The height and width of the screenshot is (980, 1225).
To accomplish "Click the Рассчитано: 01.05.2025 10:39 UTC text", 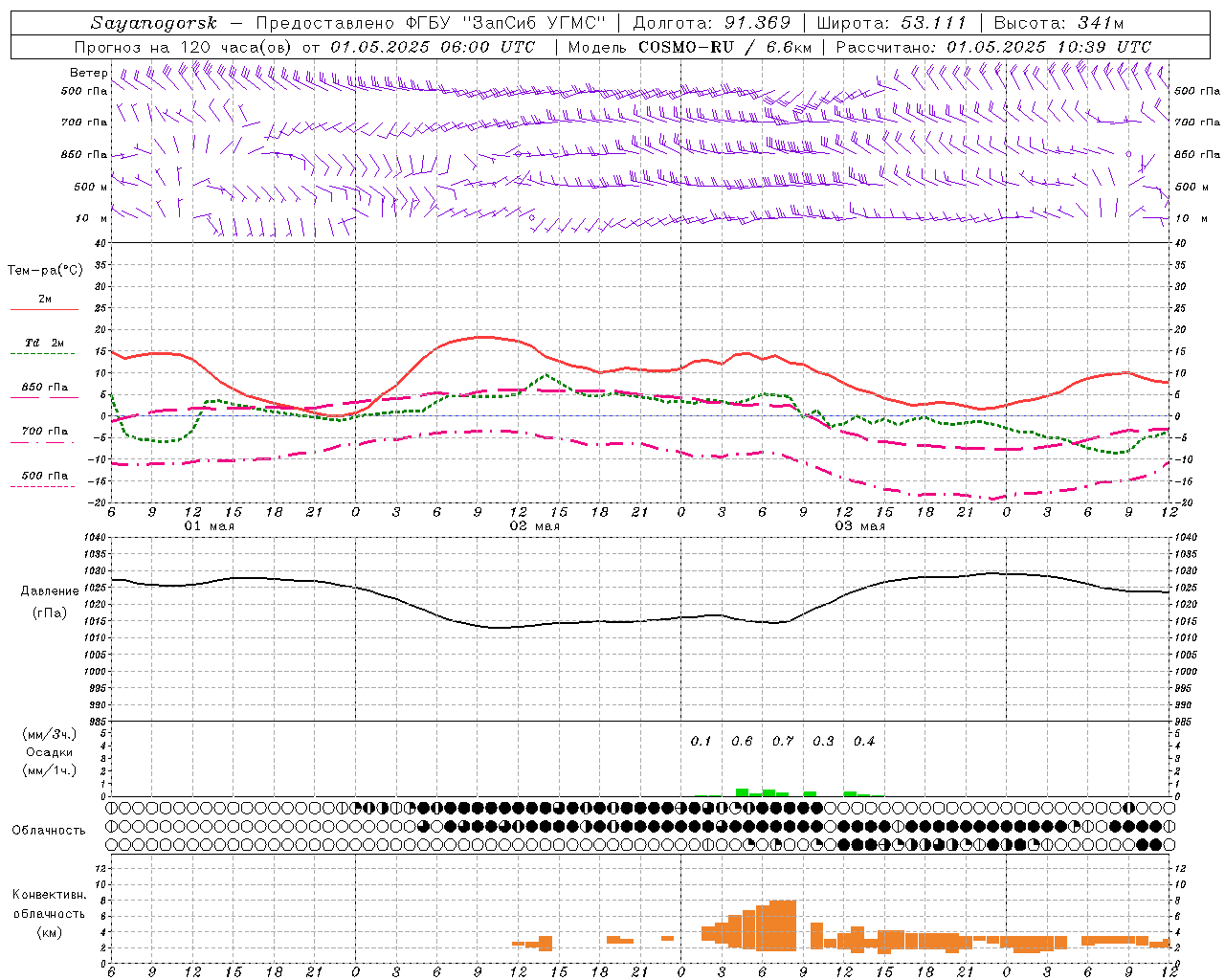I will tap(993, 47).
